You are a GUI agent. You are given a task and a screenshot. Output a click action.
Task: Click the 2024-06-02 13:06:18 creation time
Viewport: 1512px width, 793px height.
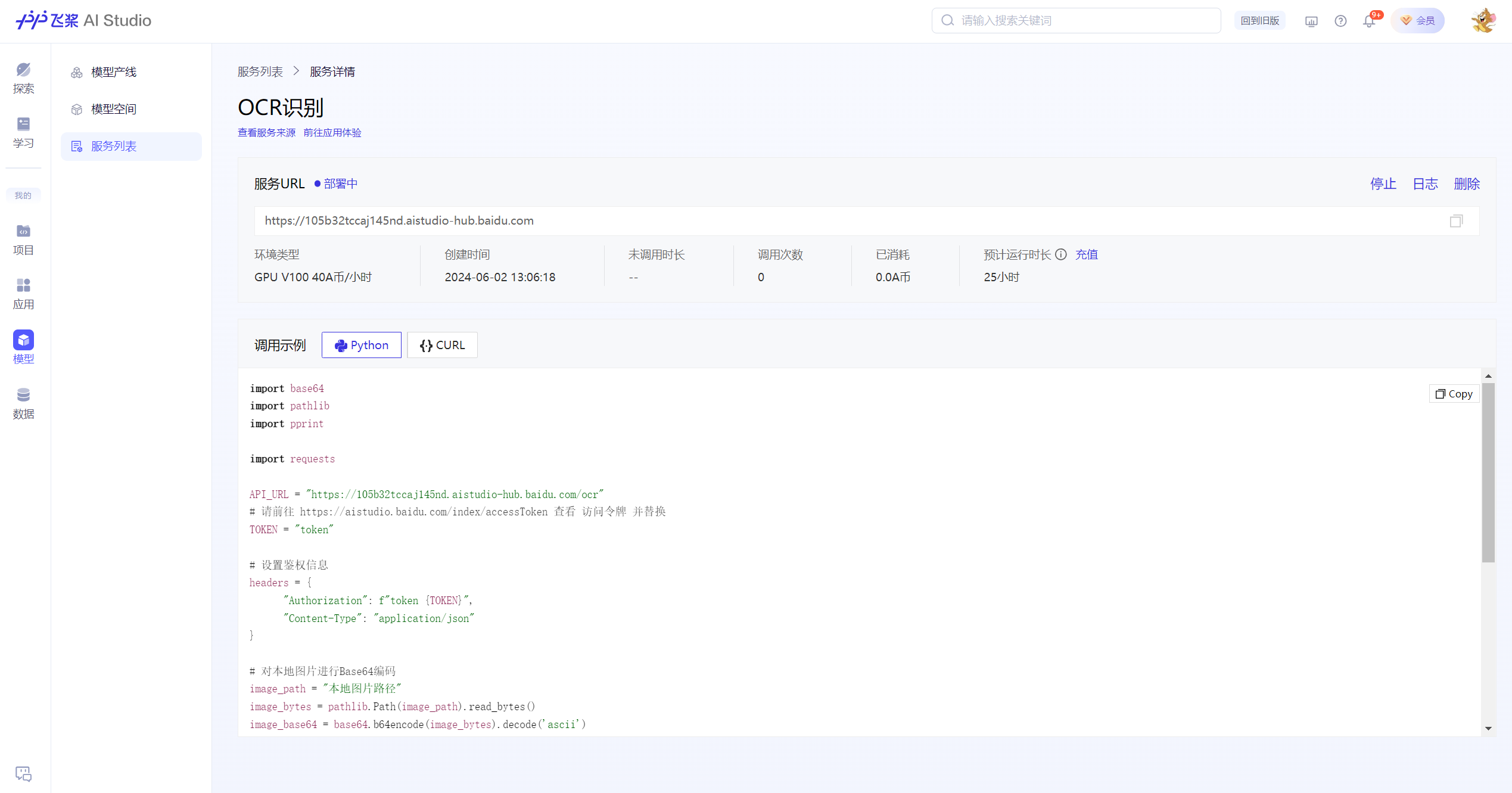500,277
